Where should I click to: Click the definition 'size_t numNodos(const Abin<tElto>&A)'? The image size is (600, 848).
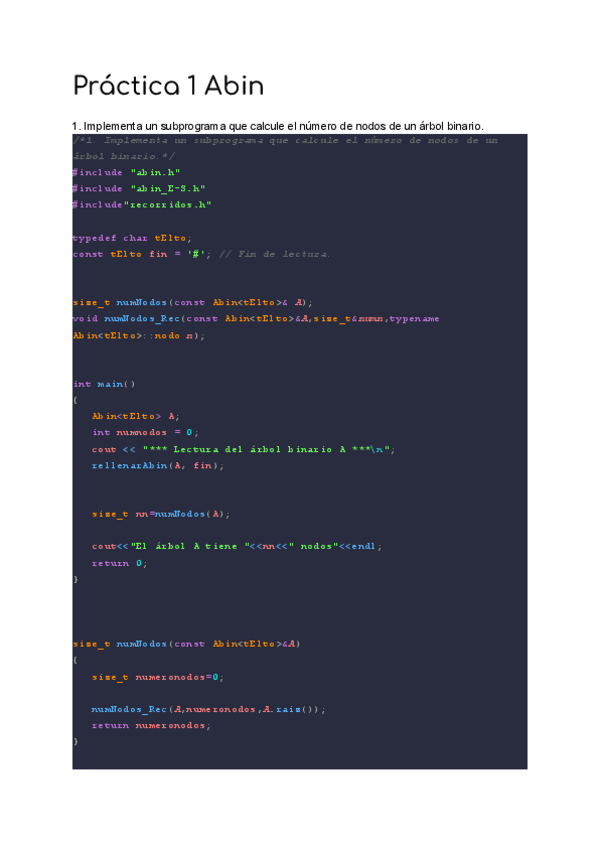pyautogui.click(x=187, y=644)
